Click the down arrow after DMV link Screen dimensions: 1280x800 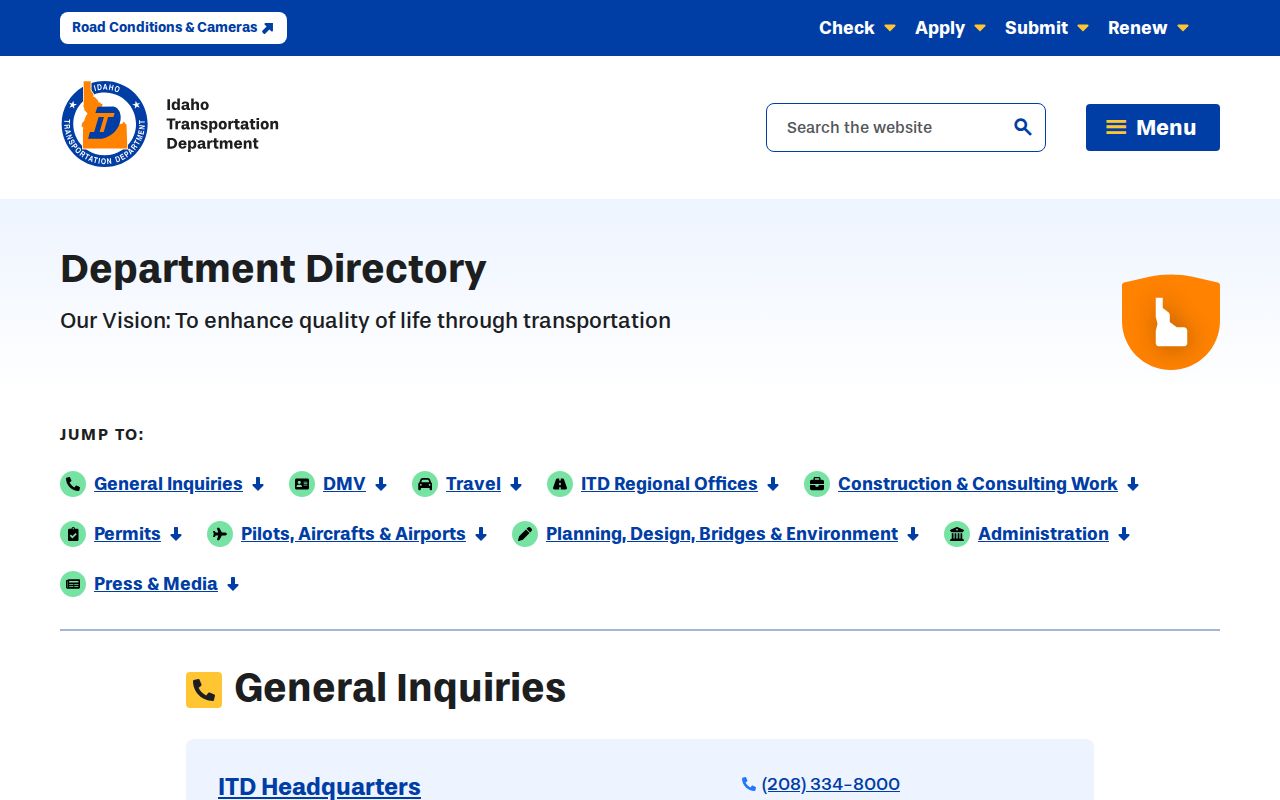point(381,484)
